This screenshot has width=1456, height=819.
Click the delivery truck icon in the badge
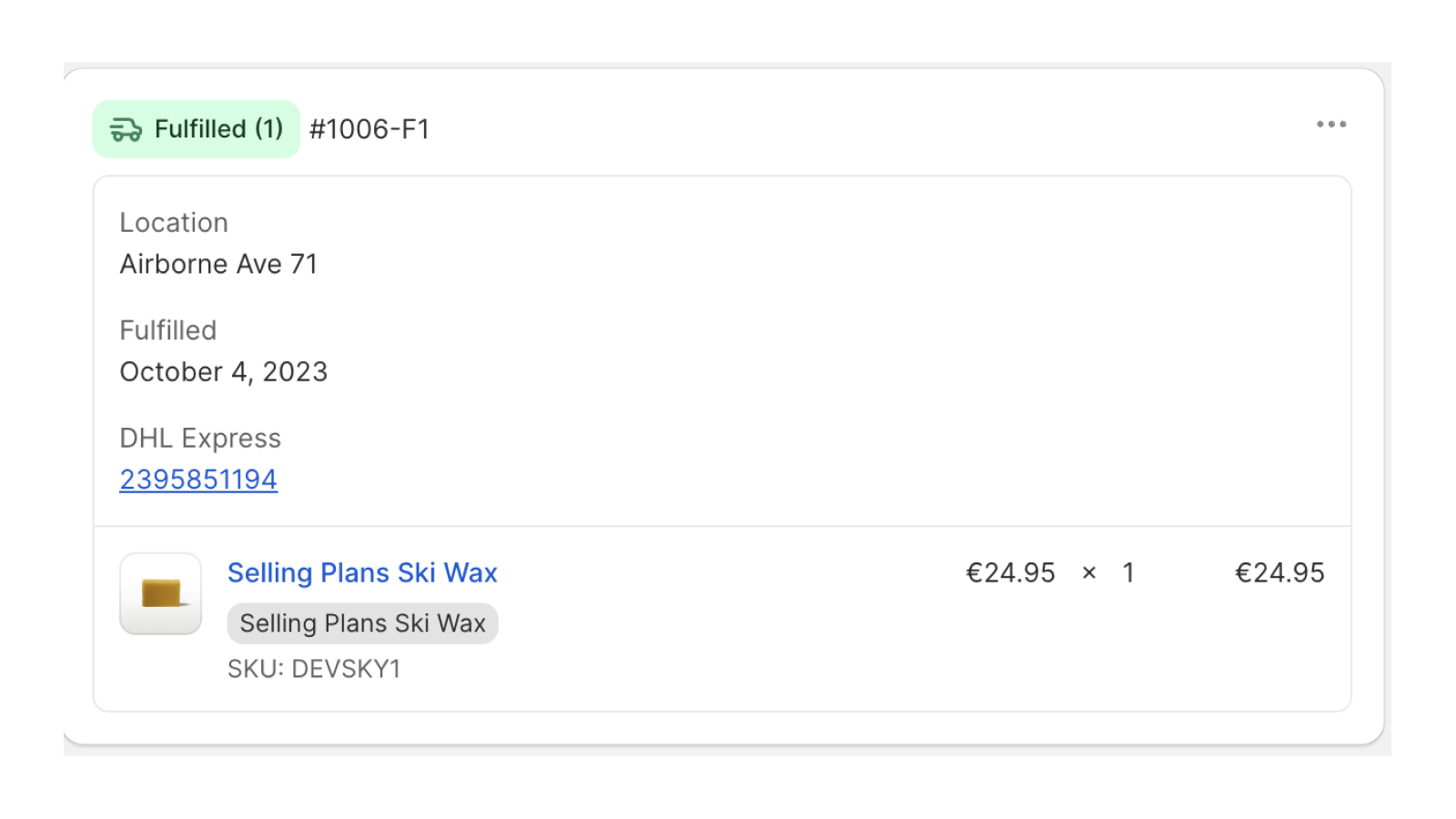(126, 130)
